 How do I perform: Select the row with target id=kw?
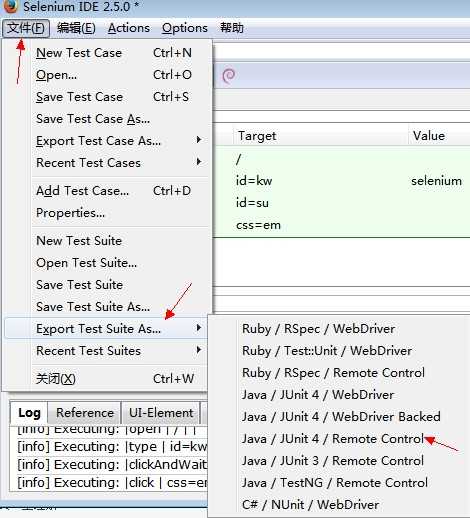coord(341,181)
